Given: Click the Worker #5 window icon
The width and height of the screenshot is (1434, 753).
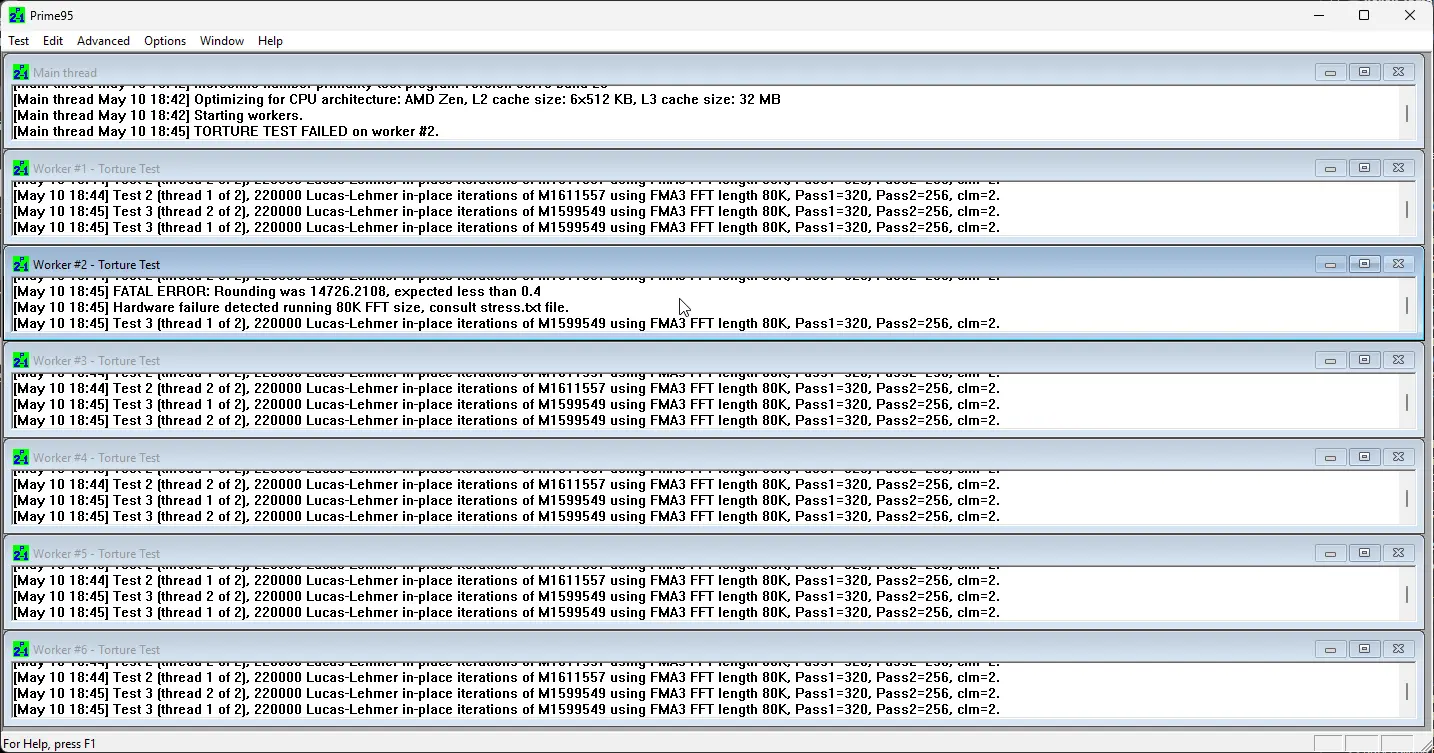Looking at the screenshot, I should pos(21,553).
